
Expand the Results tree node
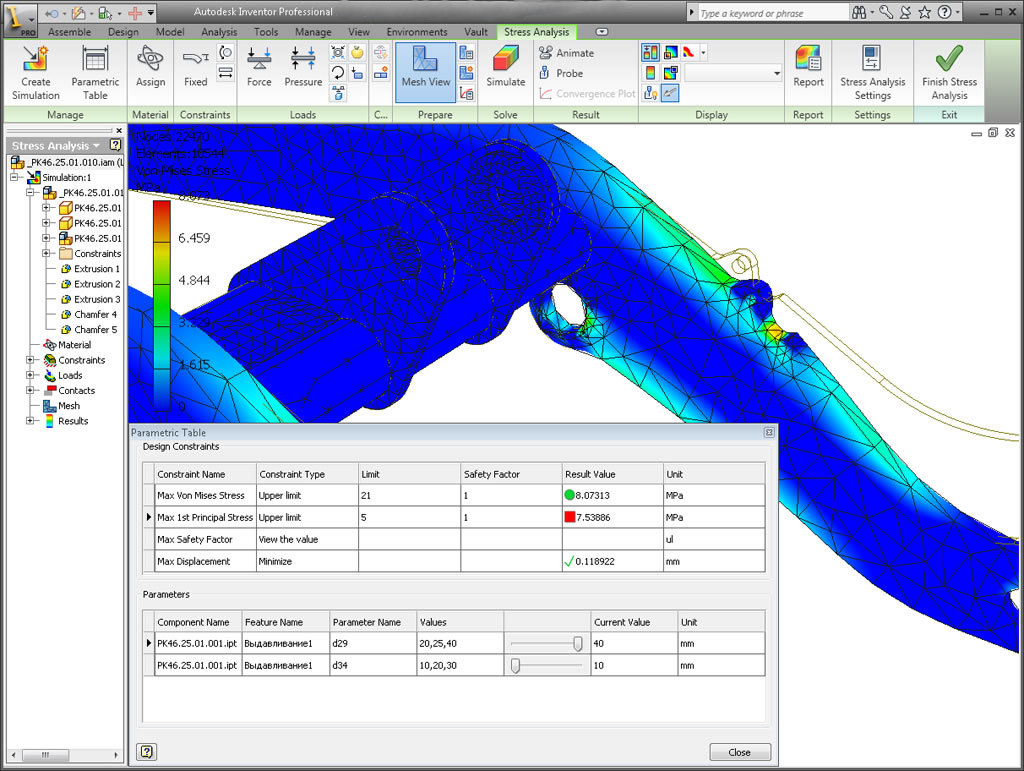[30, 420]
